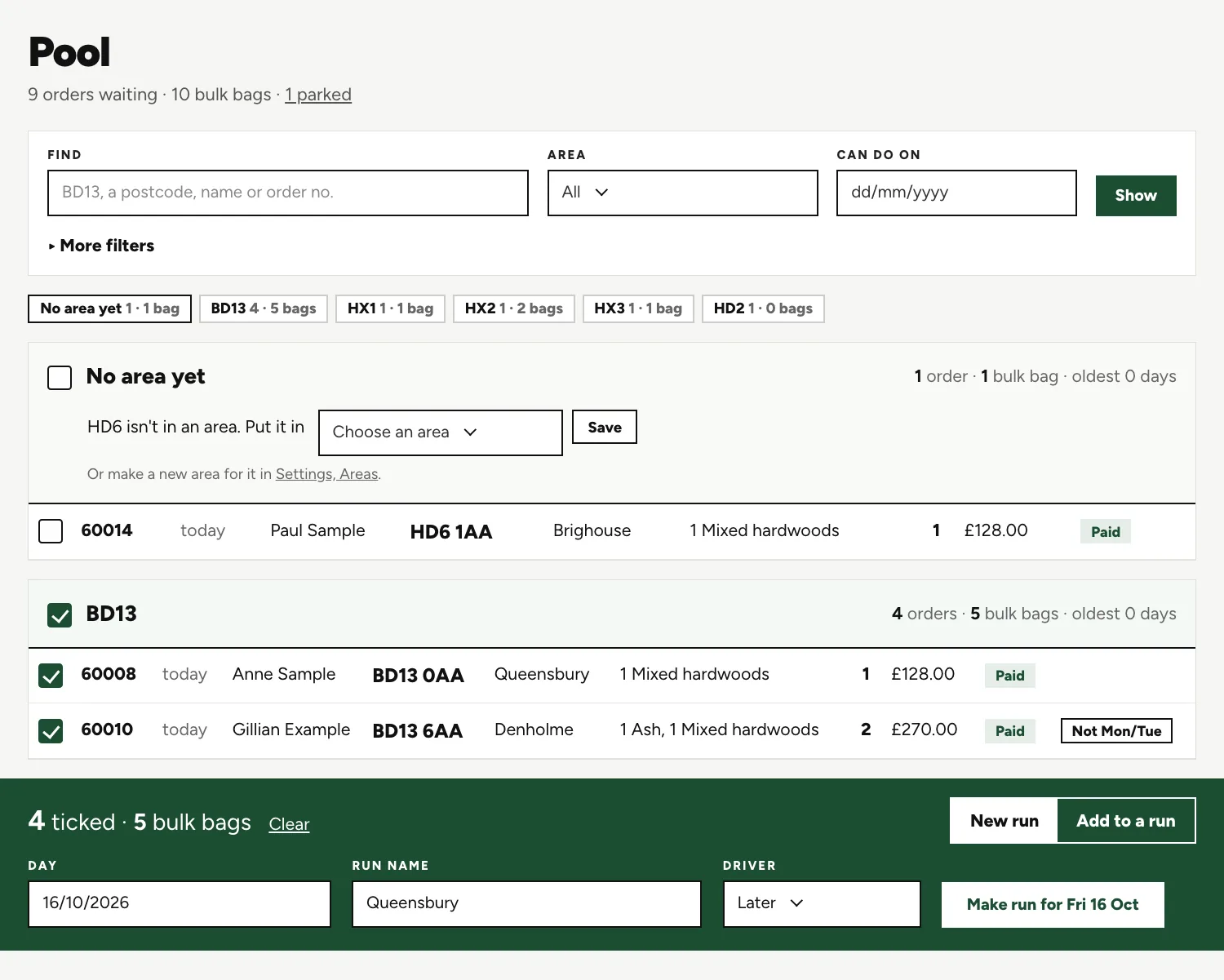
Task: Focus the Find search field
Action: (288, 193)
